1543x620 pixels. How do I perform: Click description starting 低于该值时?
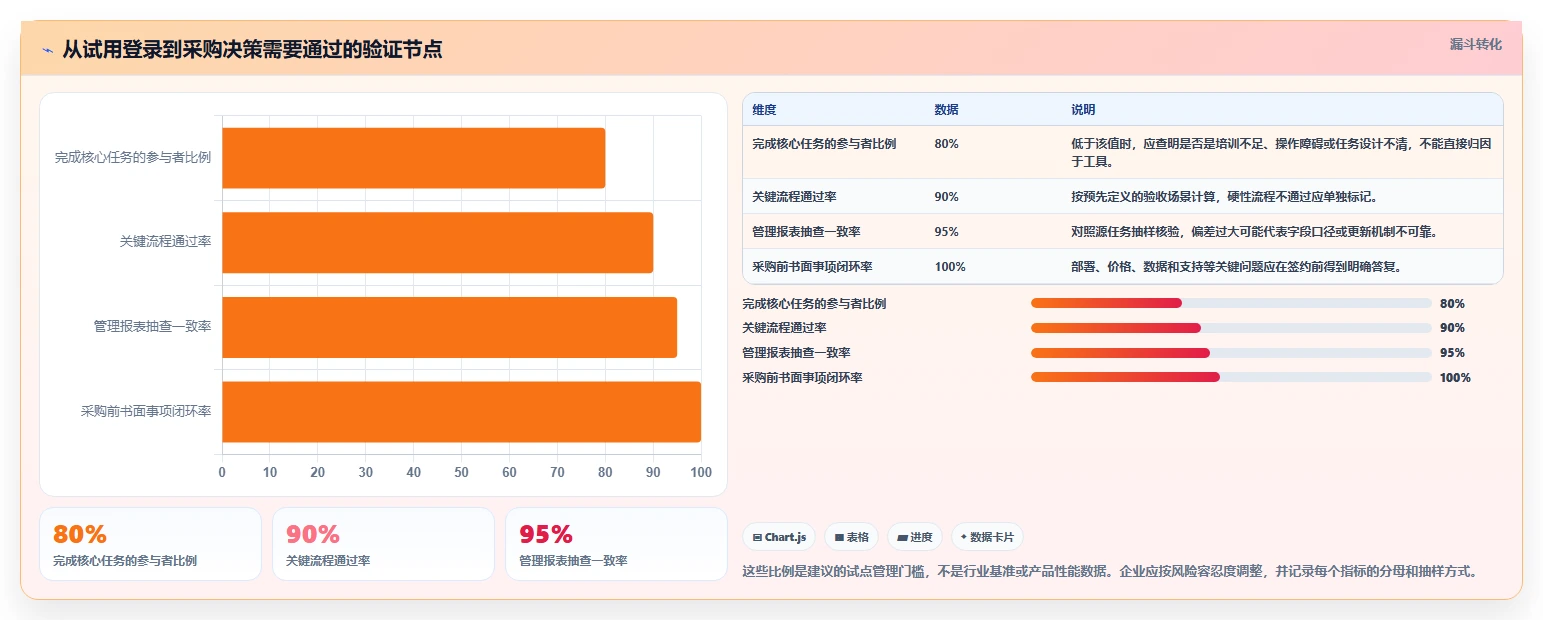coord(1281,152)
